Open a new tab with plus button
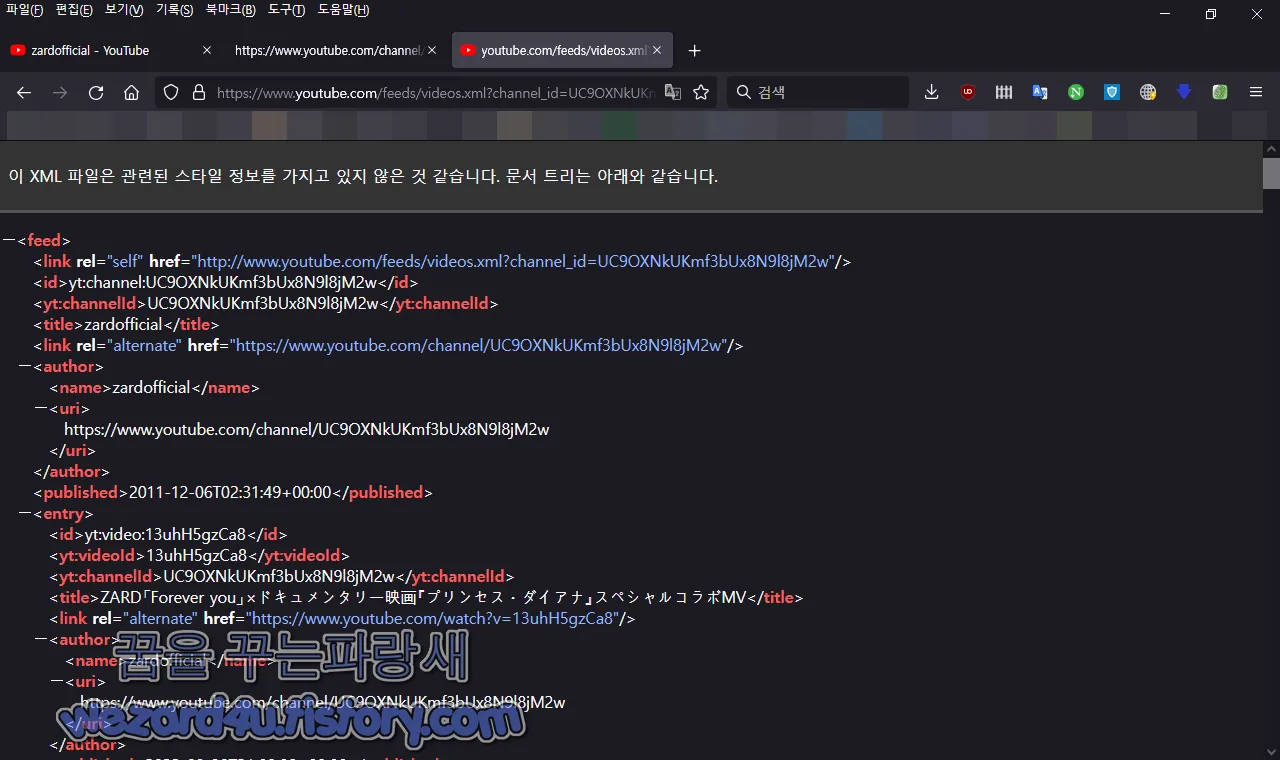The width and height of the screenshot is (1280, 760). (x=695, y=51)
